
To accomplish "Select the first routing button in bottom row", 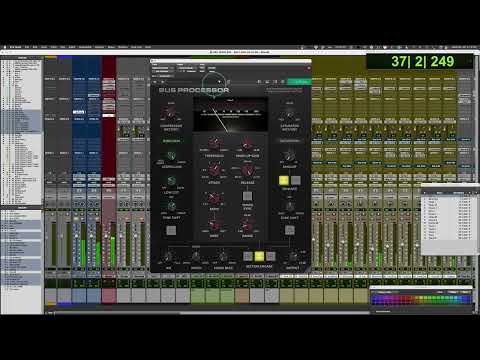I will [x=248, y=256].
